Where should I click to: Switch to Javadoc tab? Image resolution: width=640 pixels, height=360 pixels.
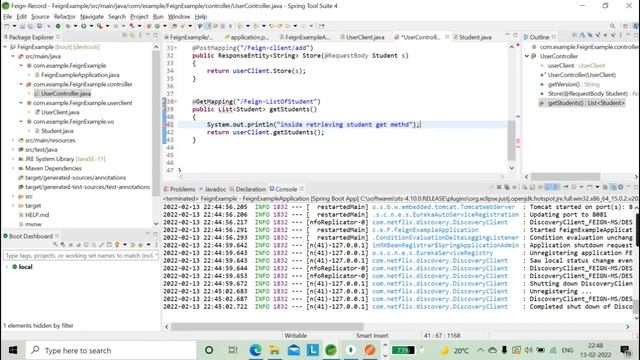coord(212,189)
